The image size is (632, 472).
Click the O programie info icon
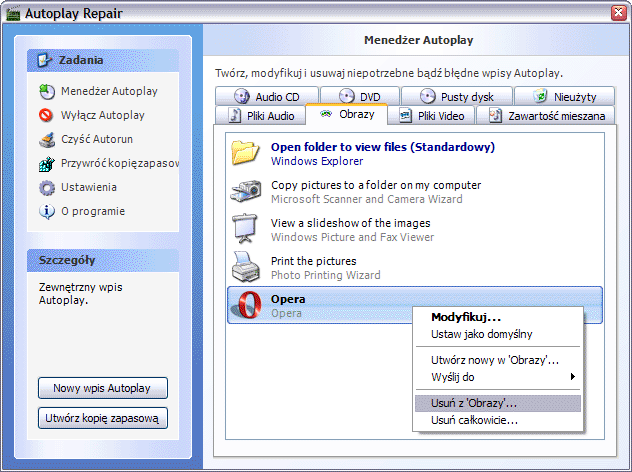[x=47, y=211]
